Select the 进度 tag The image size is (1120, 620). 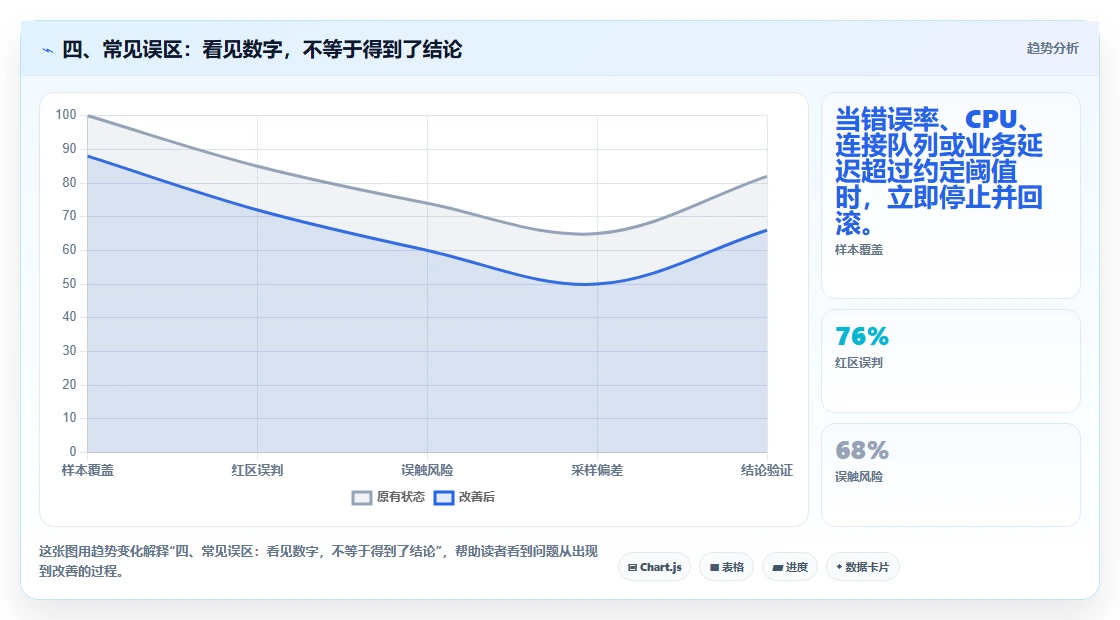(790, 567)
